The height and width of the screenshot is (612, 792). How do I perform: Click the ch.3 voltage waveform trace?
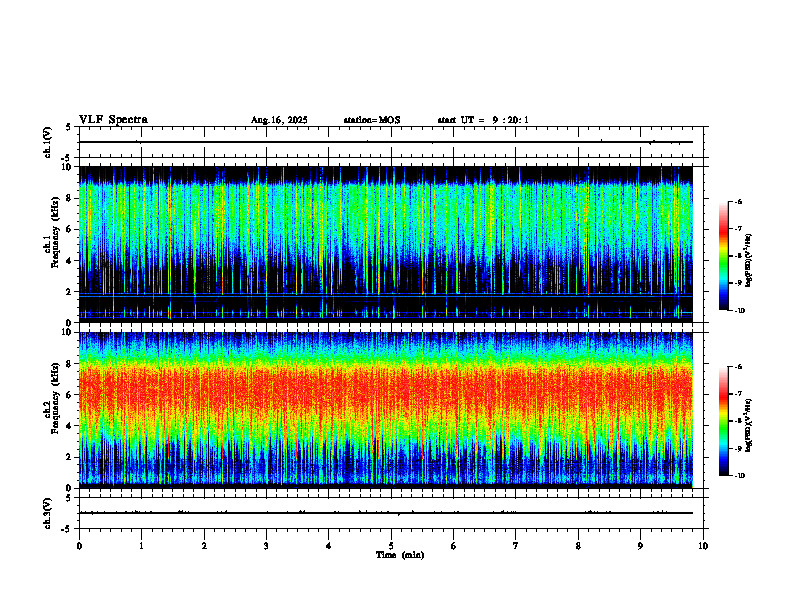(x=386, y=513)
